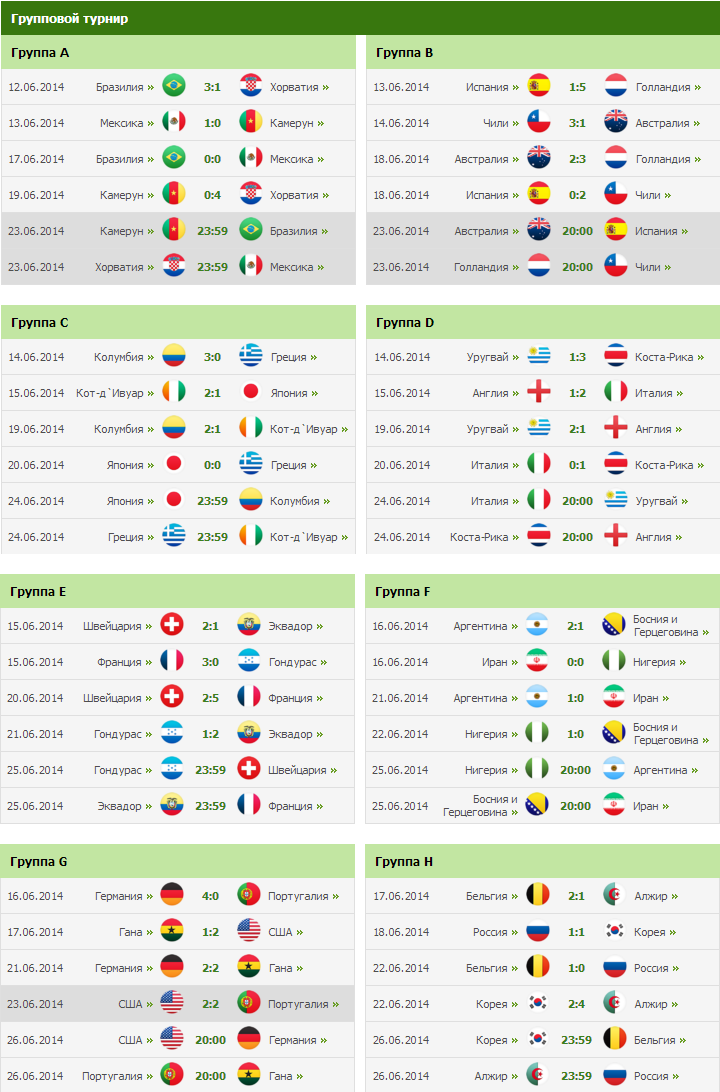Click the Argentina flag in the 16.06.2014 match
Screen dimensions: 720x1092
click(x=537, y=625)
